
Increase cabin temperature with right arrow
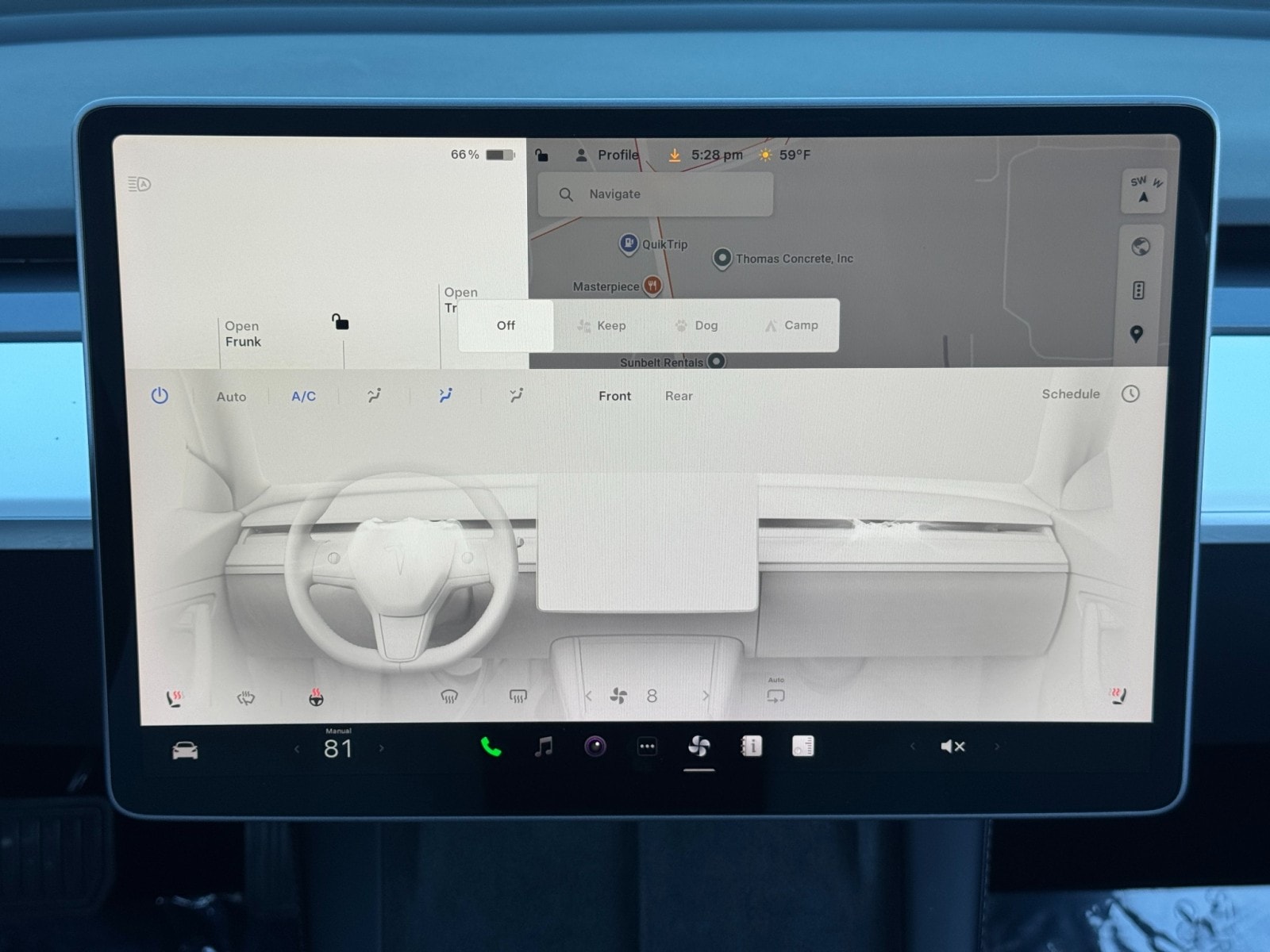click(x=382, y=748)
